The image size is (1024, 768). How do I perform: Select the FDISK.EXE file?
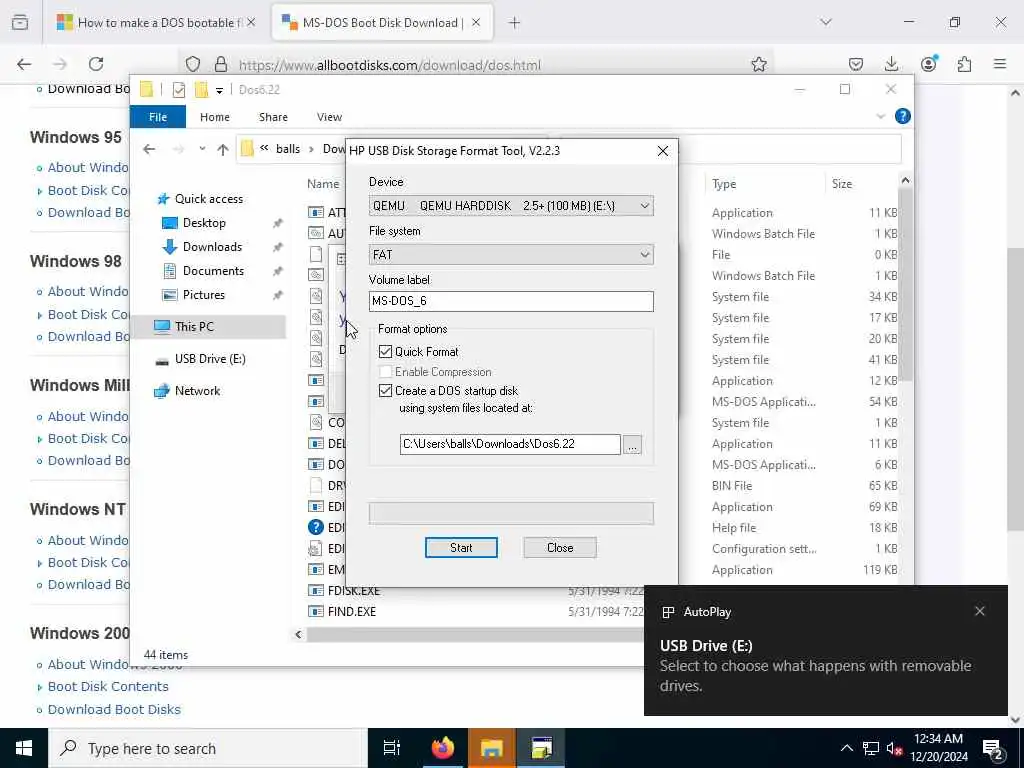point(353,591)
